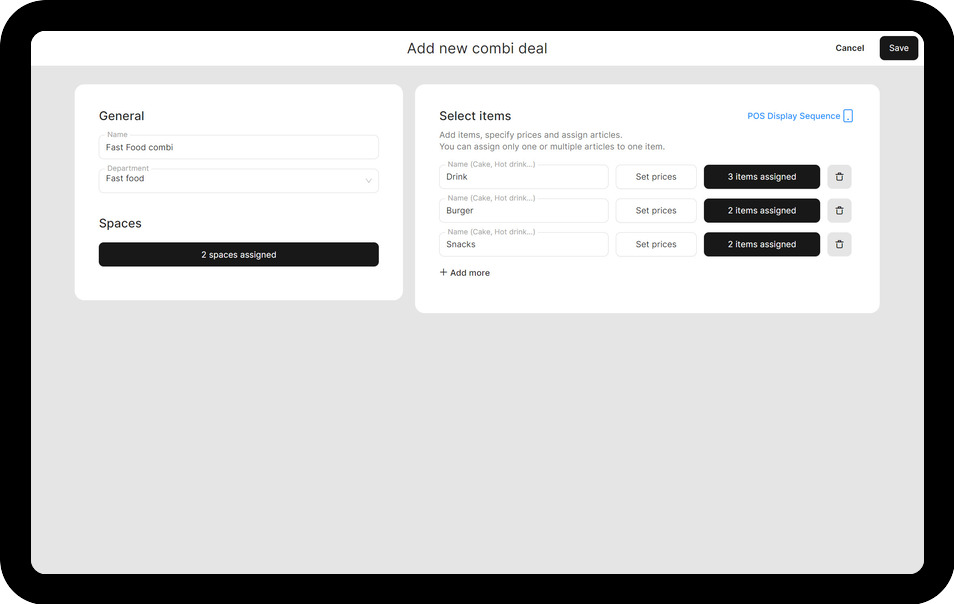Edit the Snacks item name field

coord(523,245)
